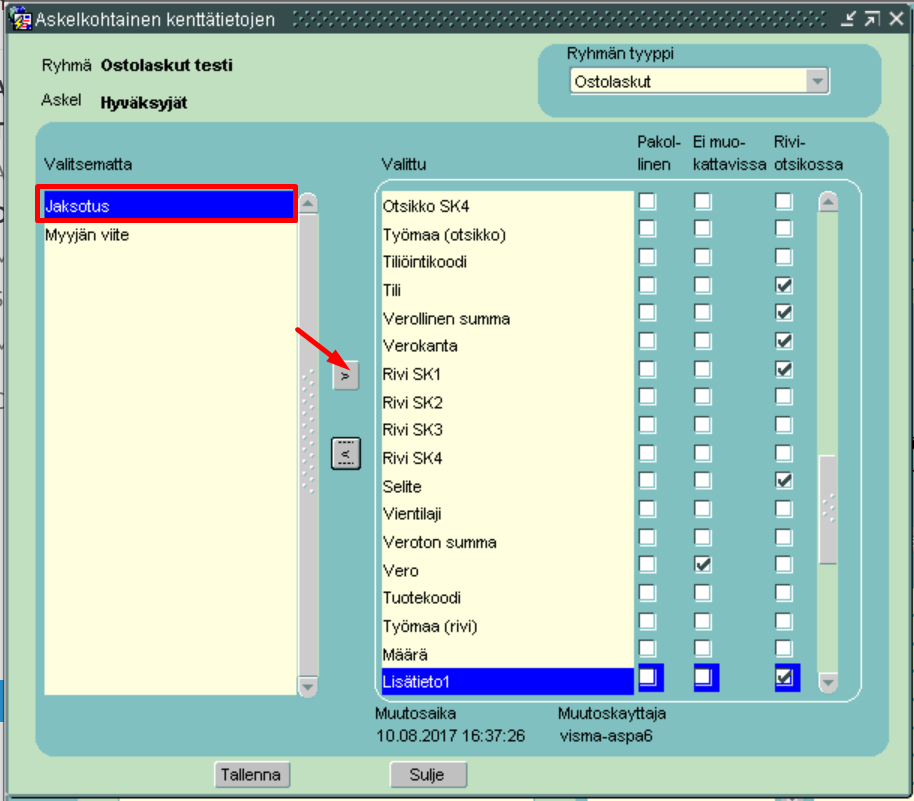The width and height of the screenshot is (914, 801).
Task: Select Tiliöintikoodi row
Action: point(507,262)
